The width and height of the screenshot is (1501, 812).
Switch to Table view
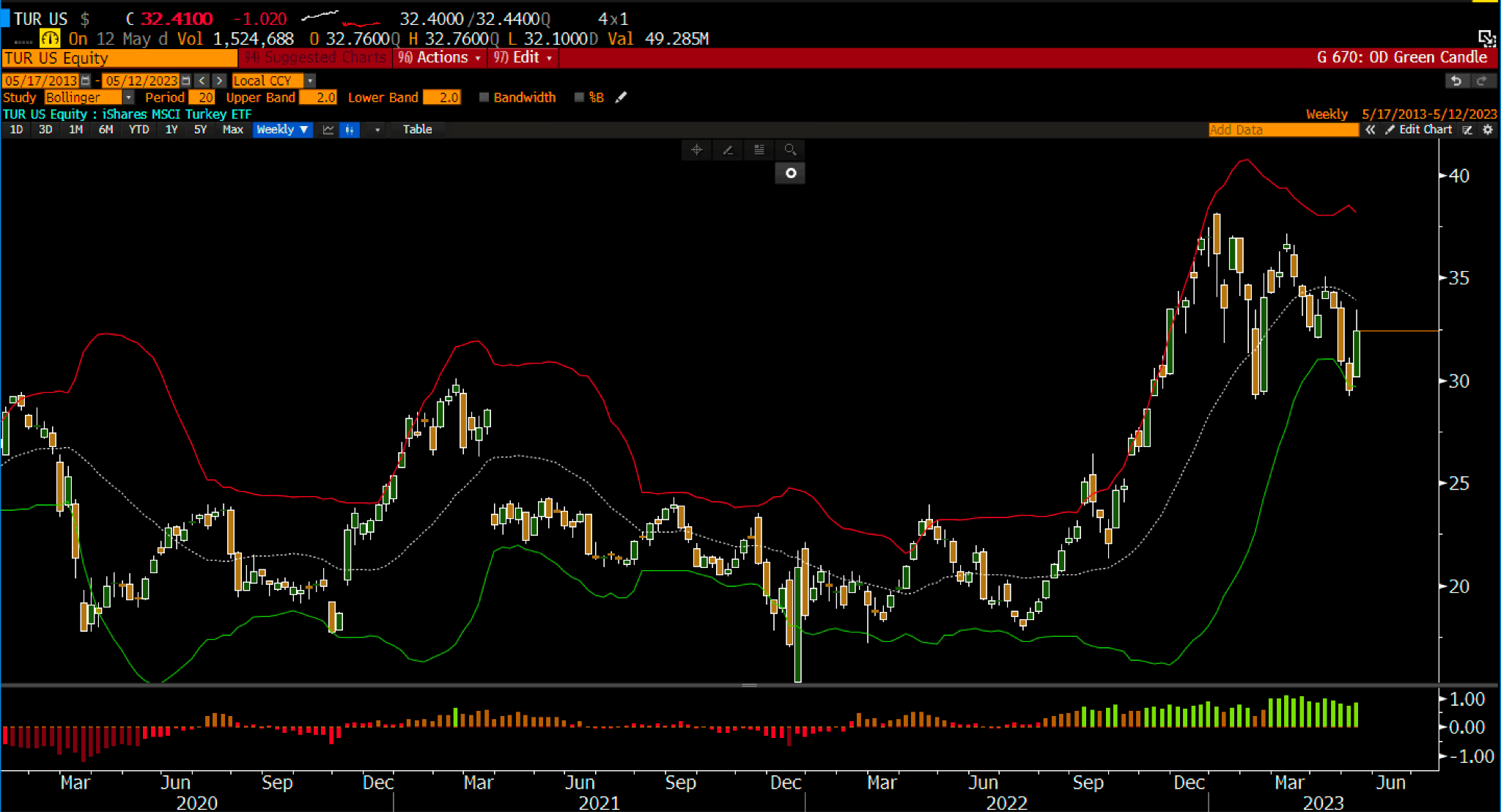click(x=417, y=130)
